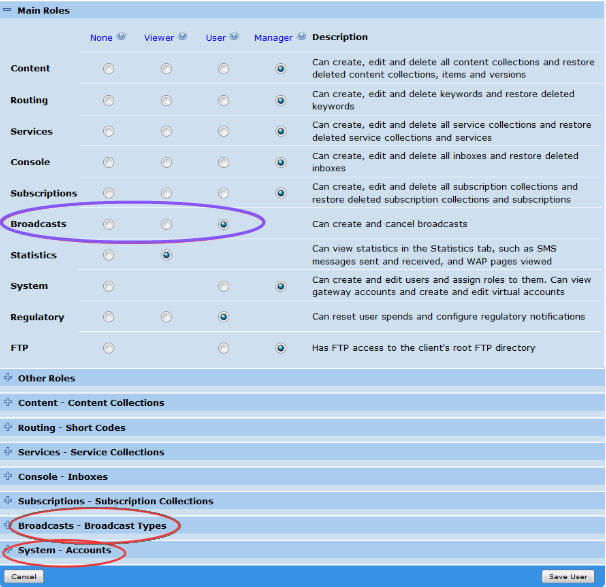Set Routing role to None
Image resolution: width=606 pixels, height=587 pixels.
point(109,100)
